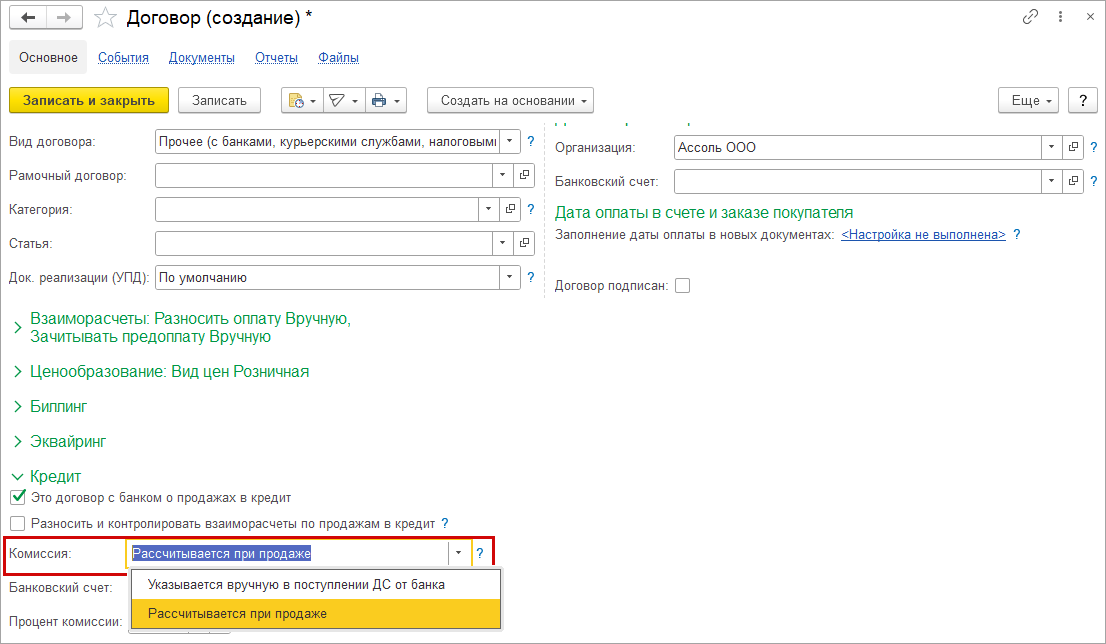This screenshot has width=1106, height=644.
Task: Open the Категория dropdown
Action: point(488,209)
